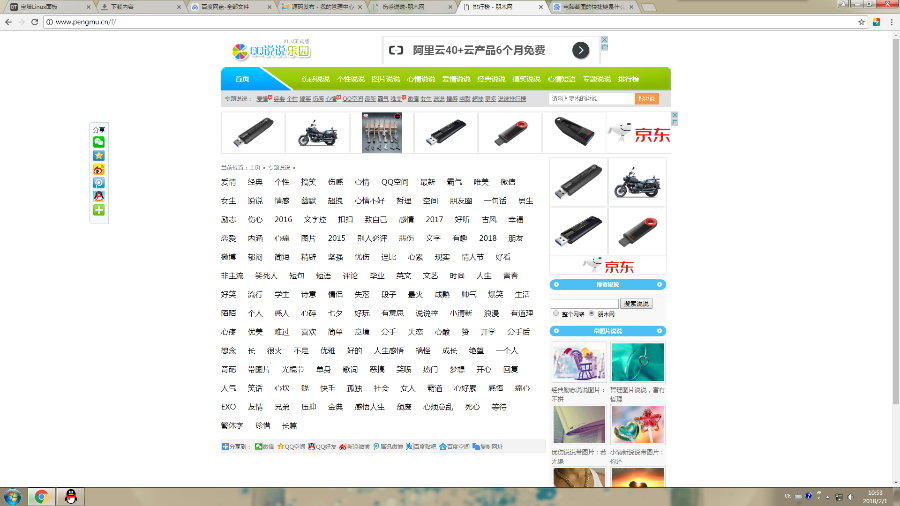The width and height of the screenshot is (900, 506).
Task: Click the wooden tools thumbnail in ad strip
Action: (x=382, y=133)
